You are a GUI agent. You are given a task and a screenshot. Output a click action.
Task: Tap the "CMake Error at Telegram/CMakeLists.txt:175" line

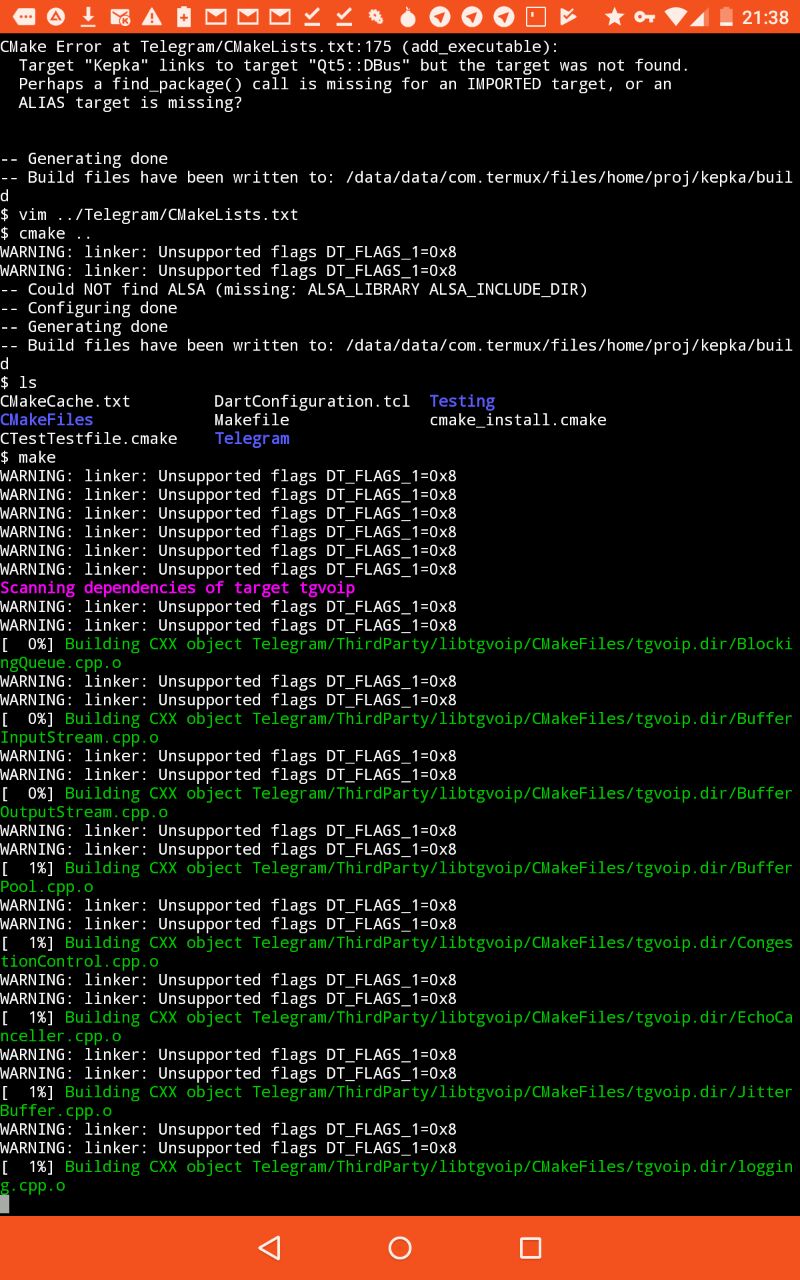[x=280, y=46]
